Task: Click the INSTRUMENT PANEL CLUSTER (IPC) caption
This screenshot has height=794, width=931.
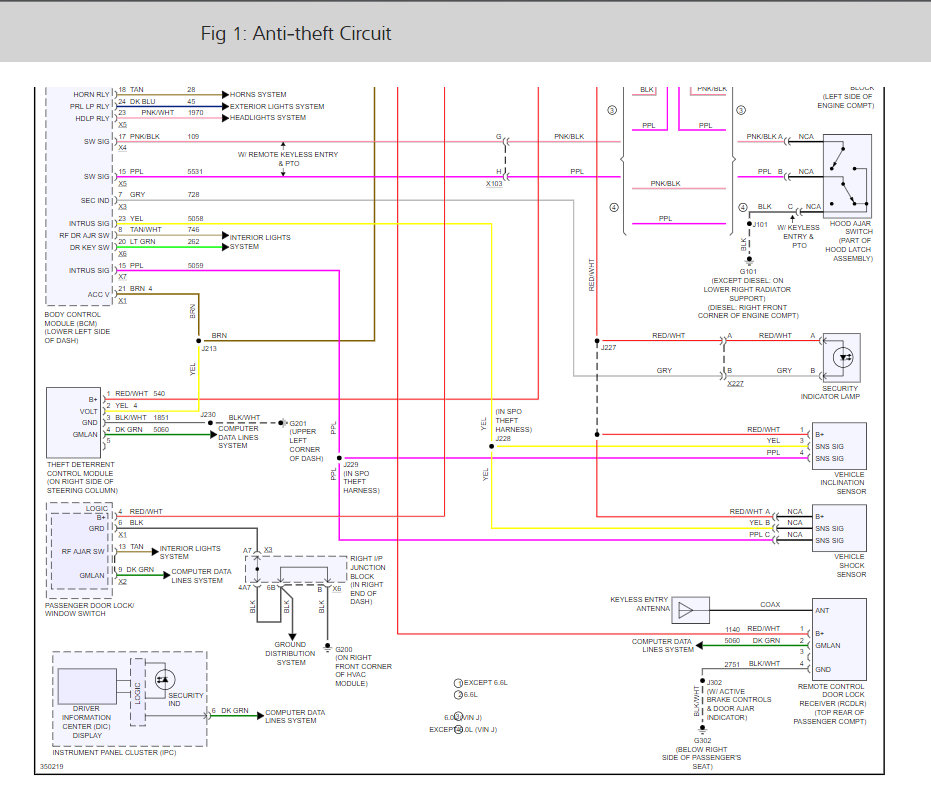Action: pos(114,752)
